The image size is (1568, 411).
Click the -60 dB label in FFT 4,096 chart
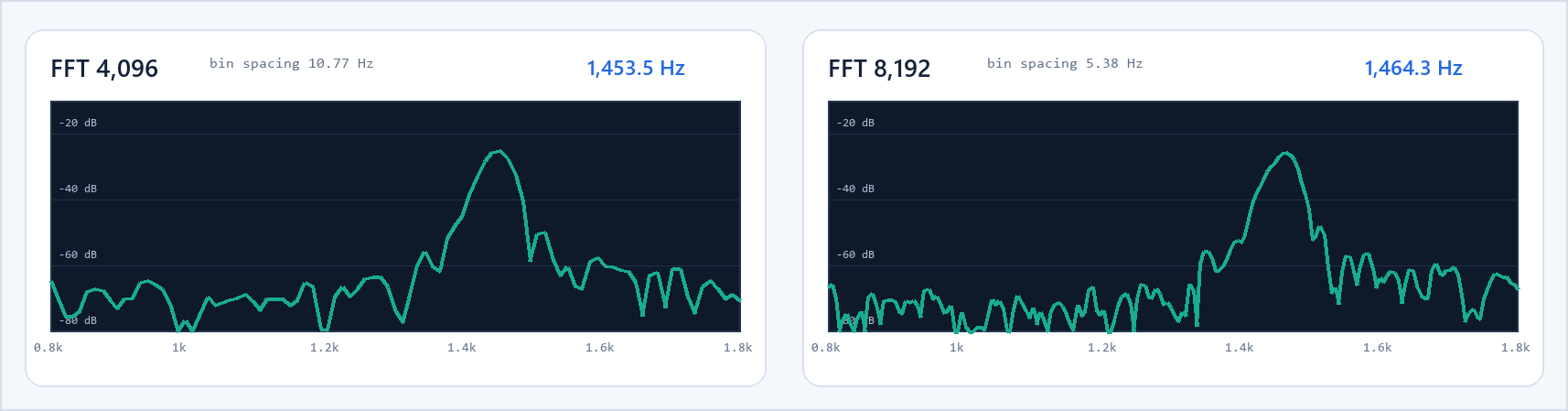(78, 254)
